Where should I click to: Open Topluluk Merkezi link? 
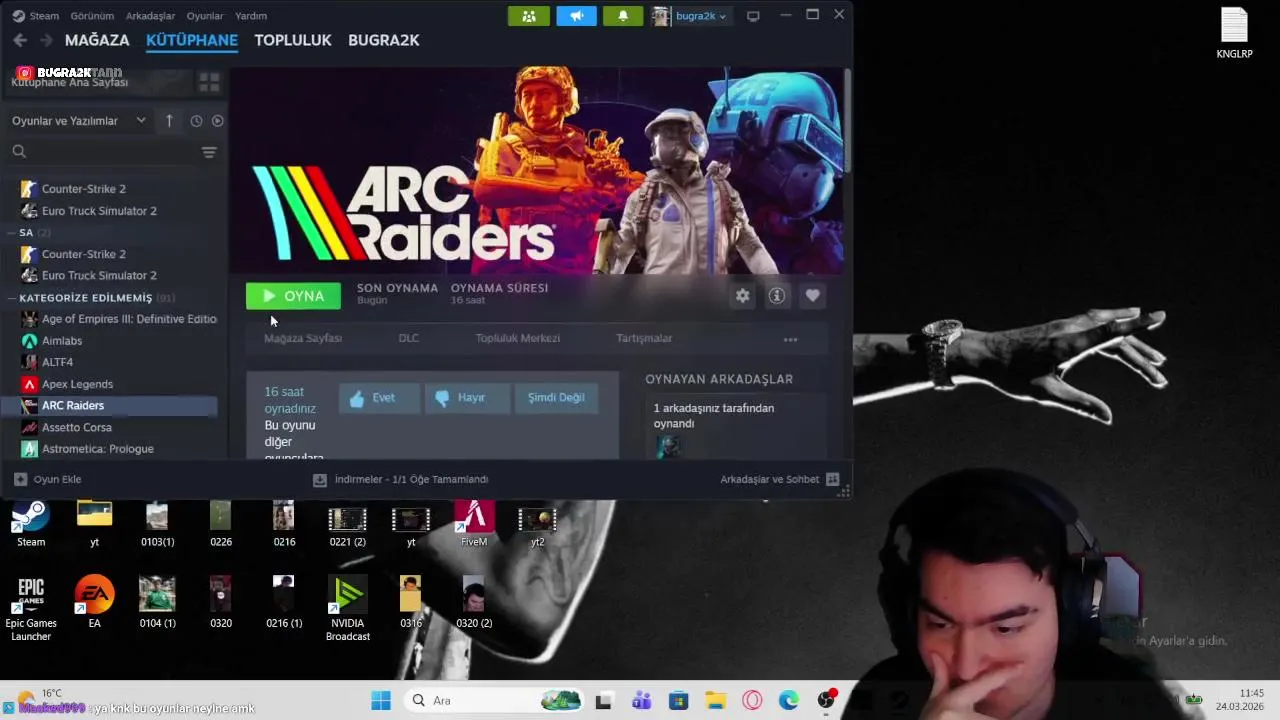pyautogui.click(x=518, y=339)
